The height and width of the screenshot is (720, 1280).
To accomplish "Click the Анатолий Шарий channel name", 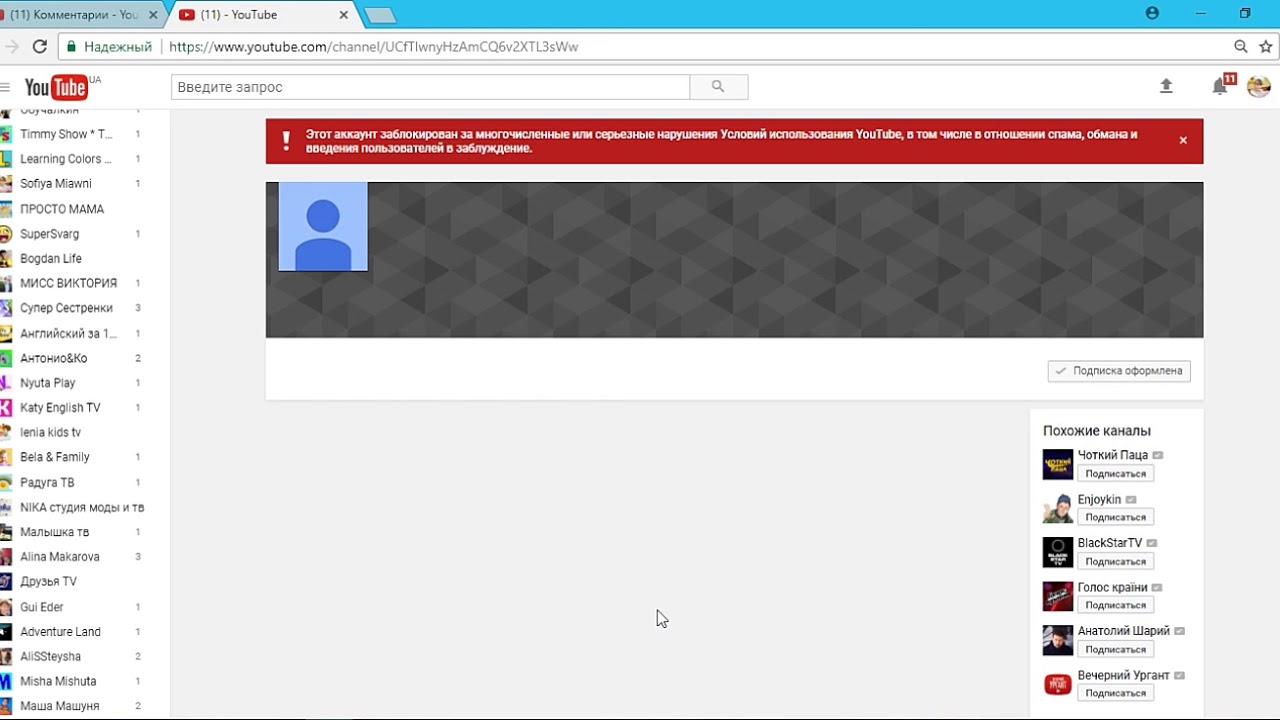I will tap(1124, 631).
